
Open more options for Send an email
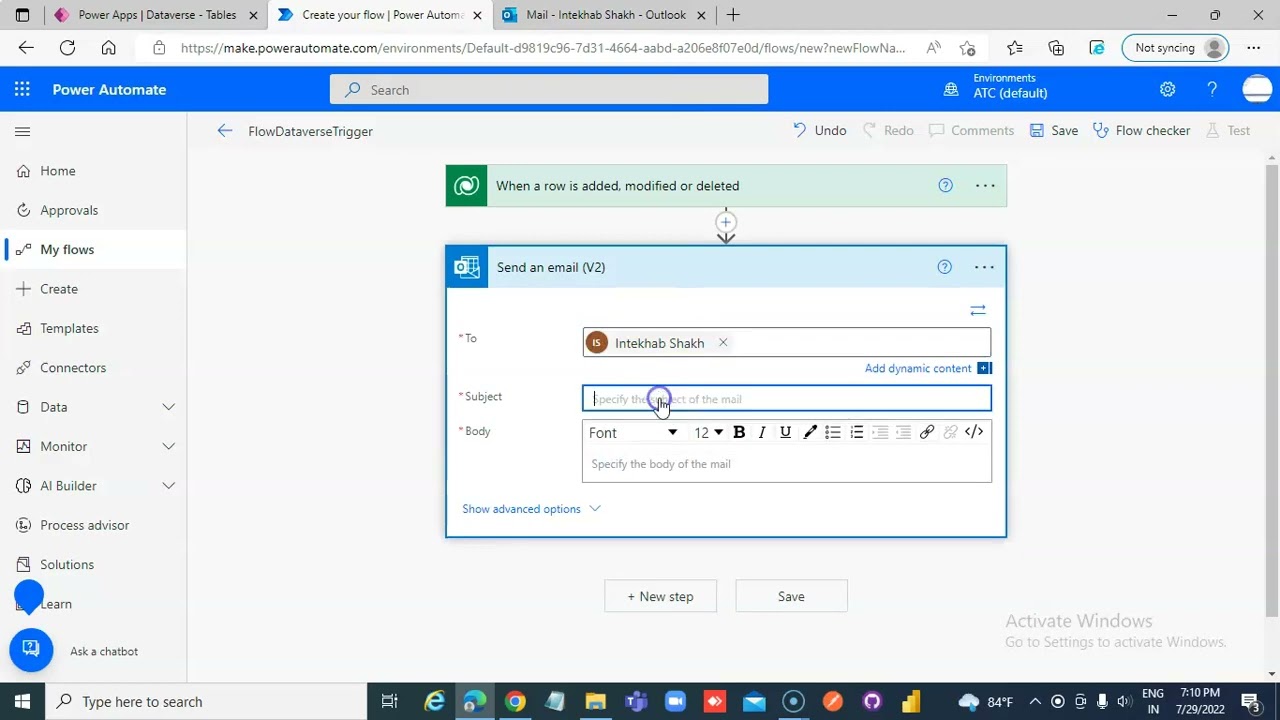tap(984, 267)
